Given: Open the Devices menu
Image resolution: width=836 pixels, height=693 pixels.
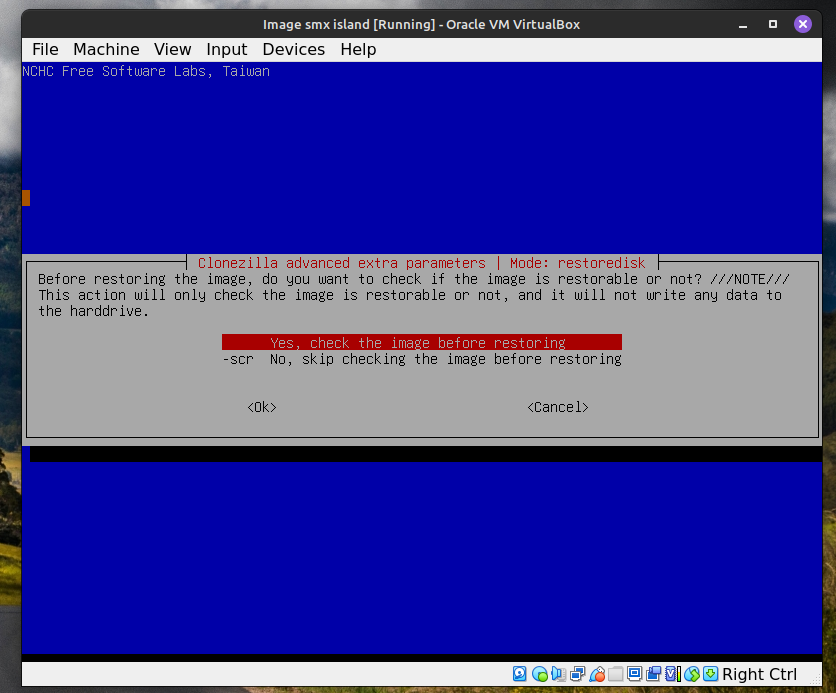Looking at the screenshot, I should point(294,50).
